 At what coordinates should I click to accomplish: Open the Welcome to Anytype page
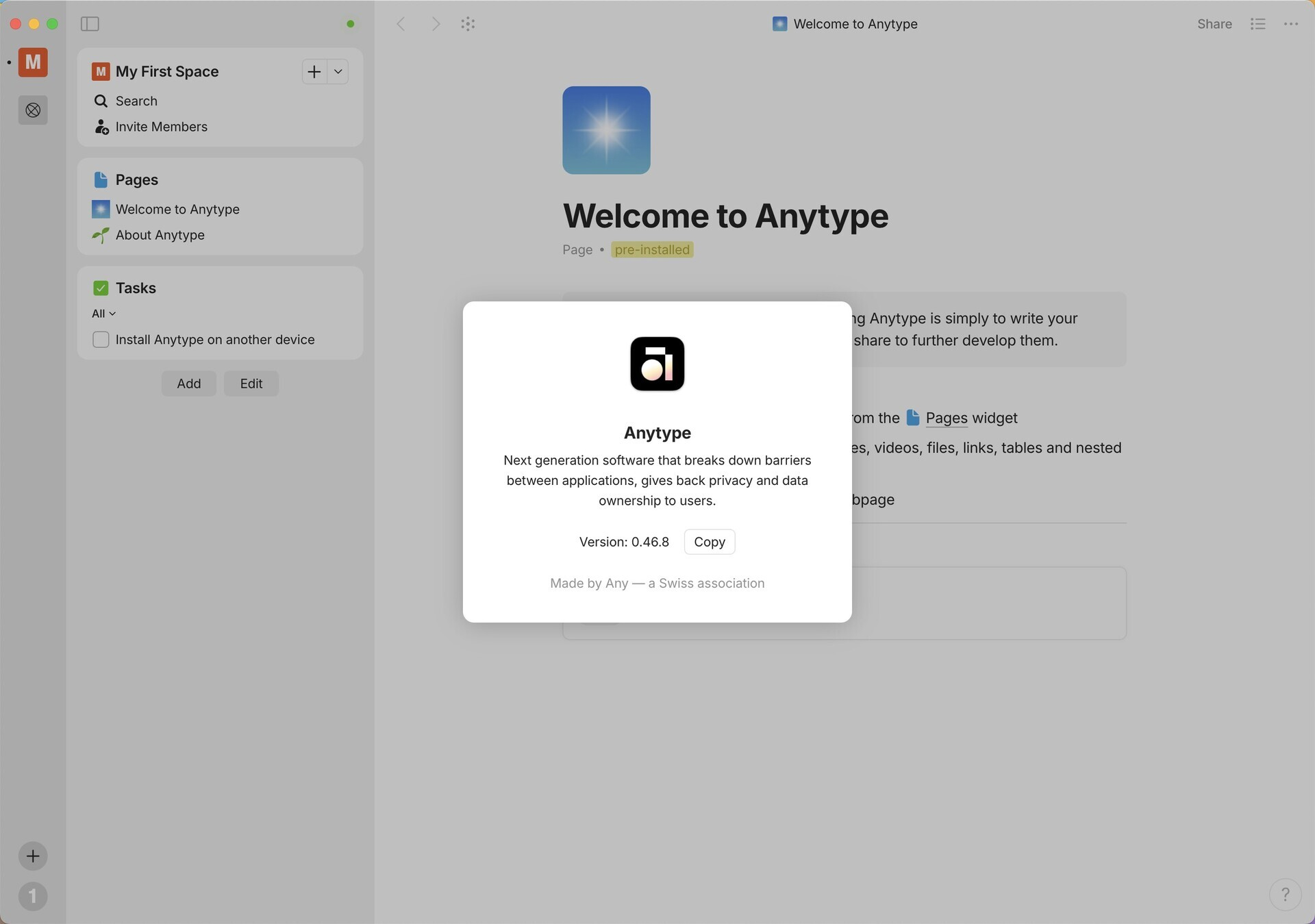(x=177, y=209)
